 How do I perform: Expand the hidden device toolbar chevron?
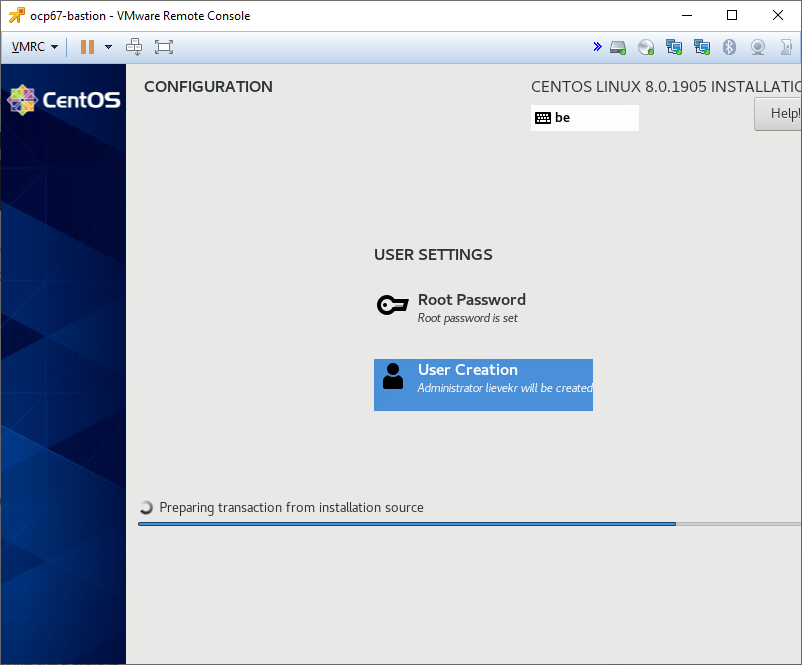(x=597, y=47)
